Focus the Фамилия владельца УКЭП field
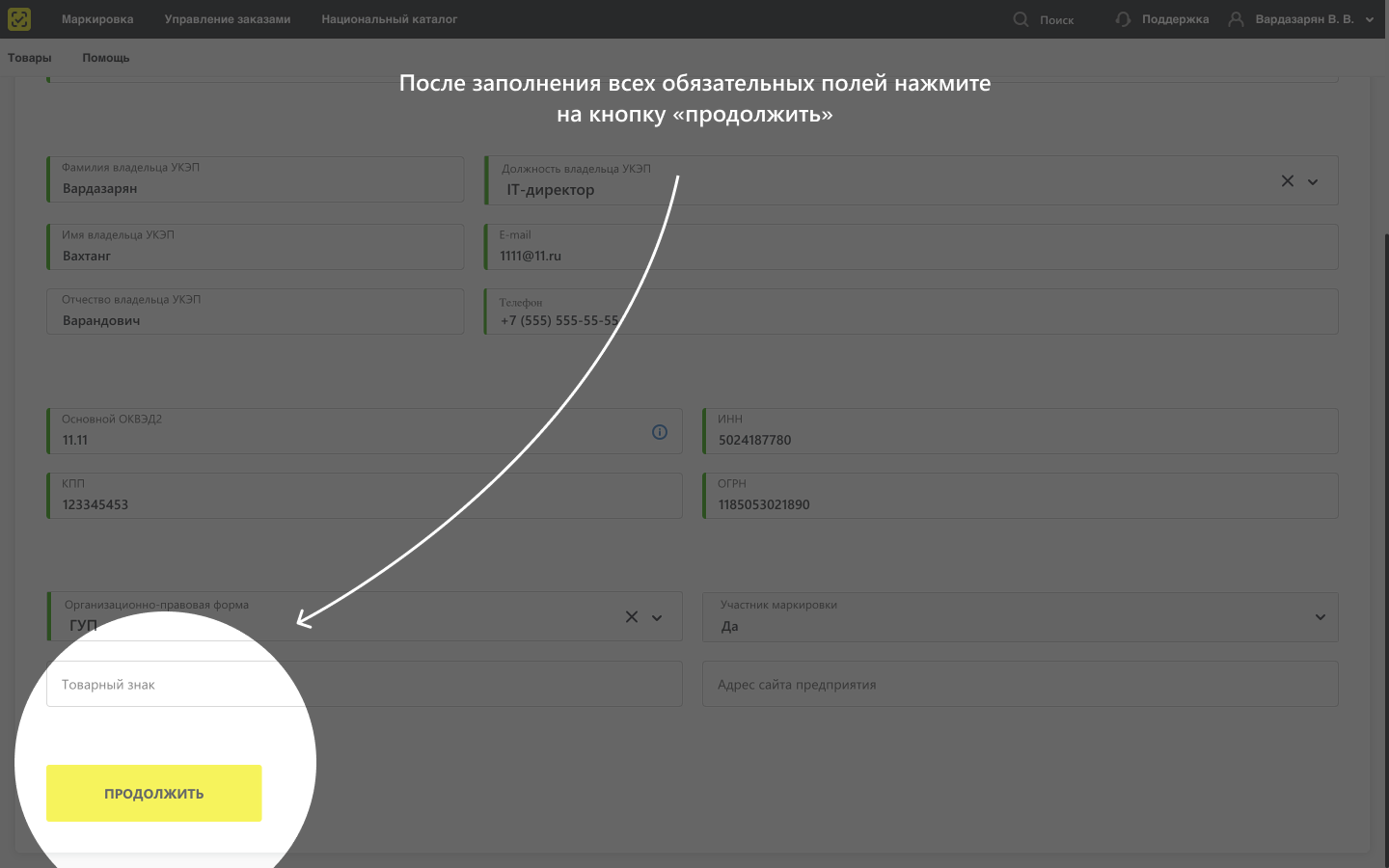The image size is (1389, 868). 256,179
